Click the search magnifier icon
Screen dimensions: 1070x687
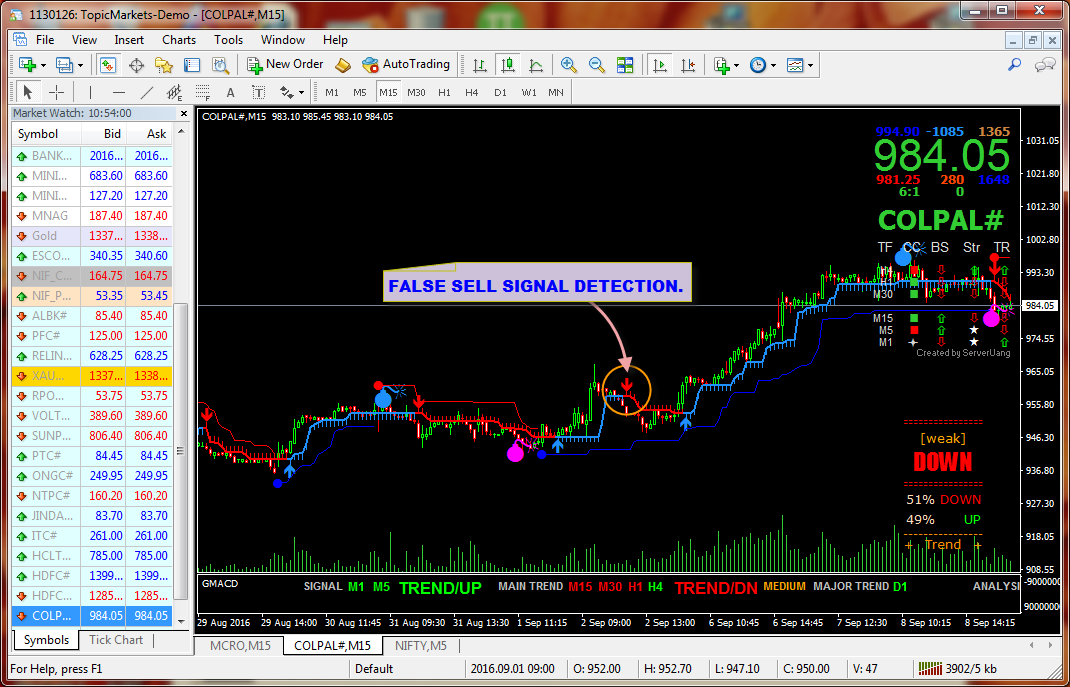click(1015, 65)
